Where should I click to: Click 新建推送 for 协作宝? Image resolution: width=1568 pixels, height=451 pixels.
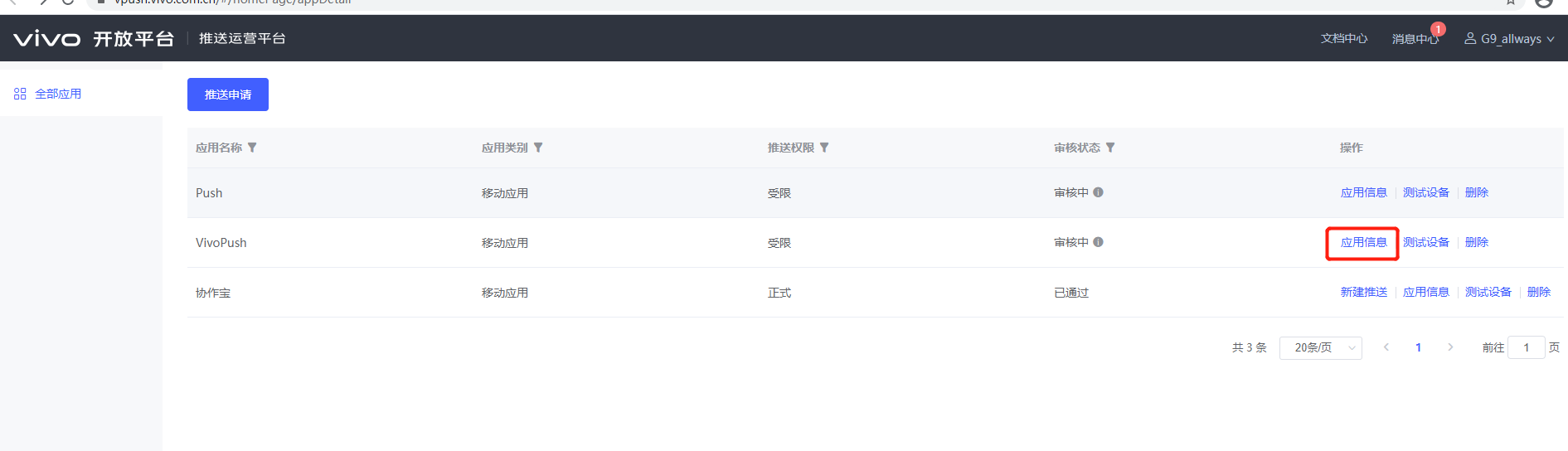point(1363,292)
